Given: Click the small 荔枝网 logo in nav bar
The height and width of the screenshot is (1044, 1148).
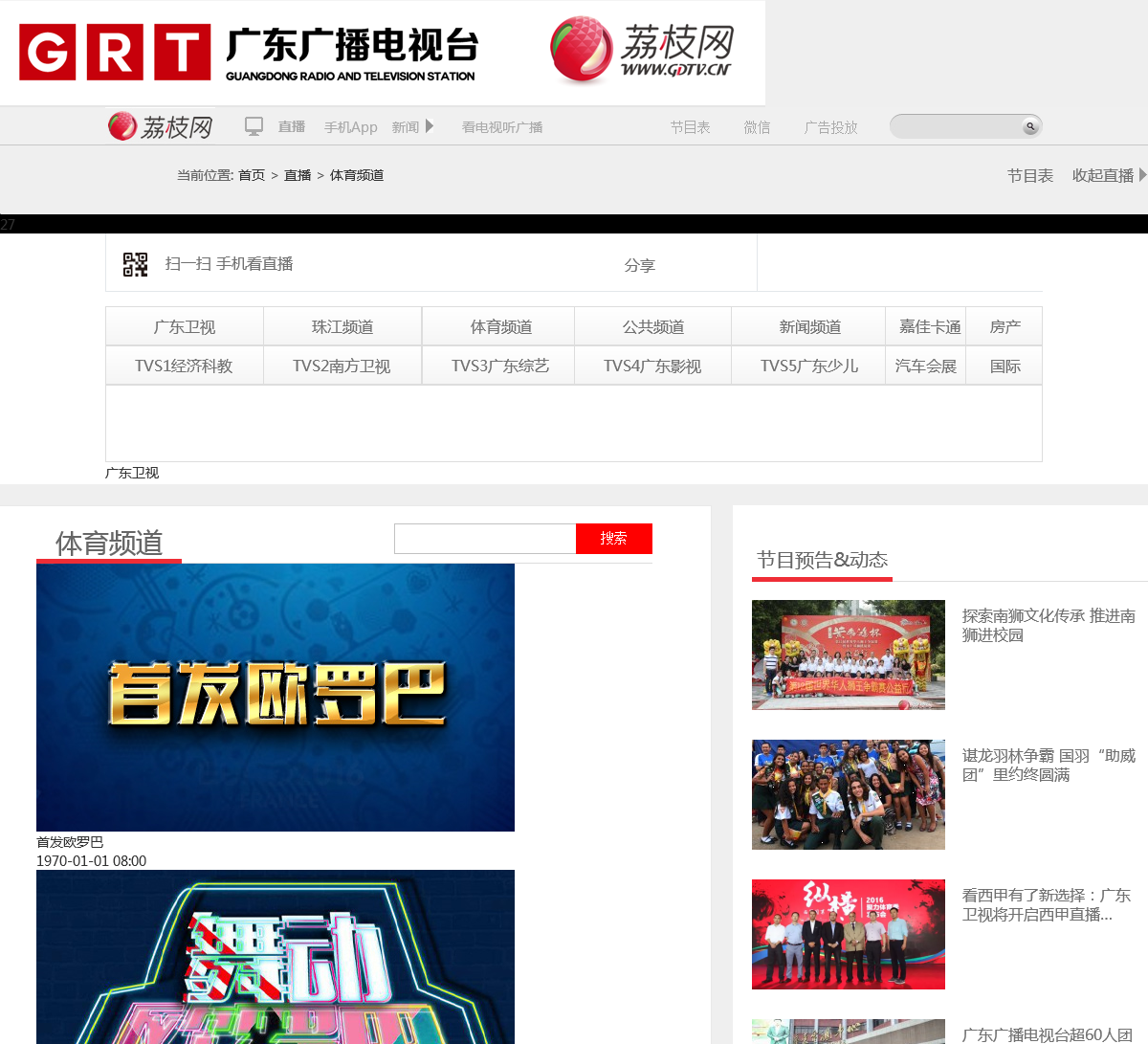Looking at the screenshot, I should [160, 126].
